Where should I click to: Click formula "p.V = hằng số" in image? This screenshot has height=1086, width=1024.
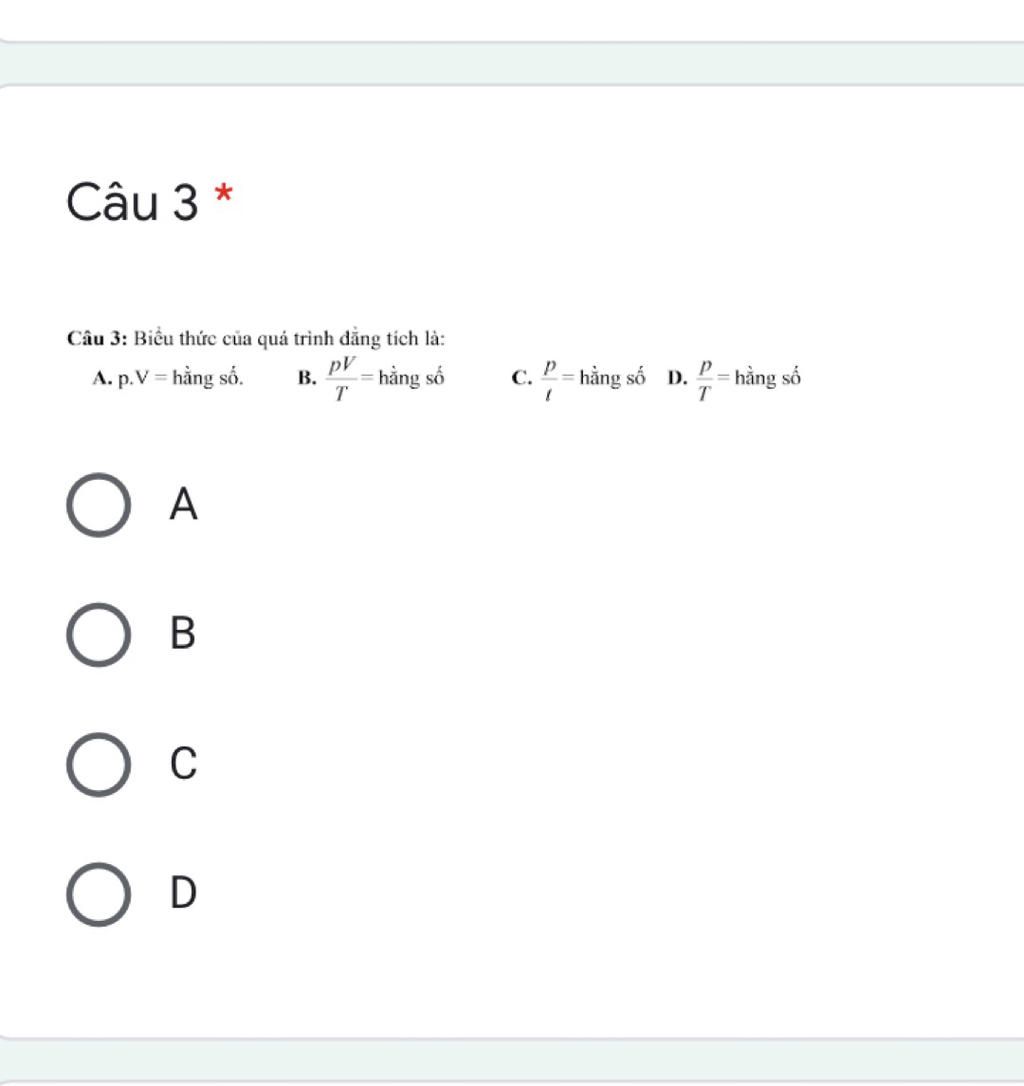pos(180,378)
